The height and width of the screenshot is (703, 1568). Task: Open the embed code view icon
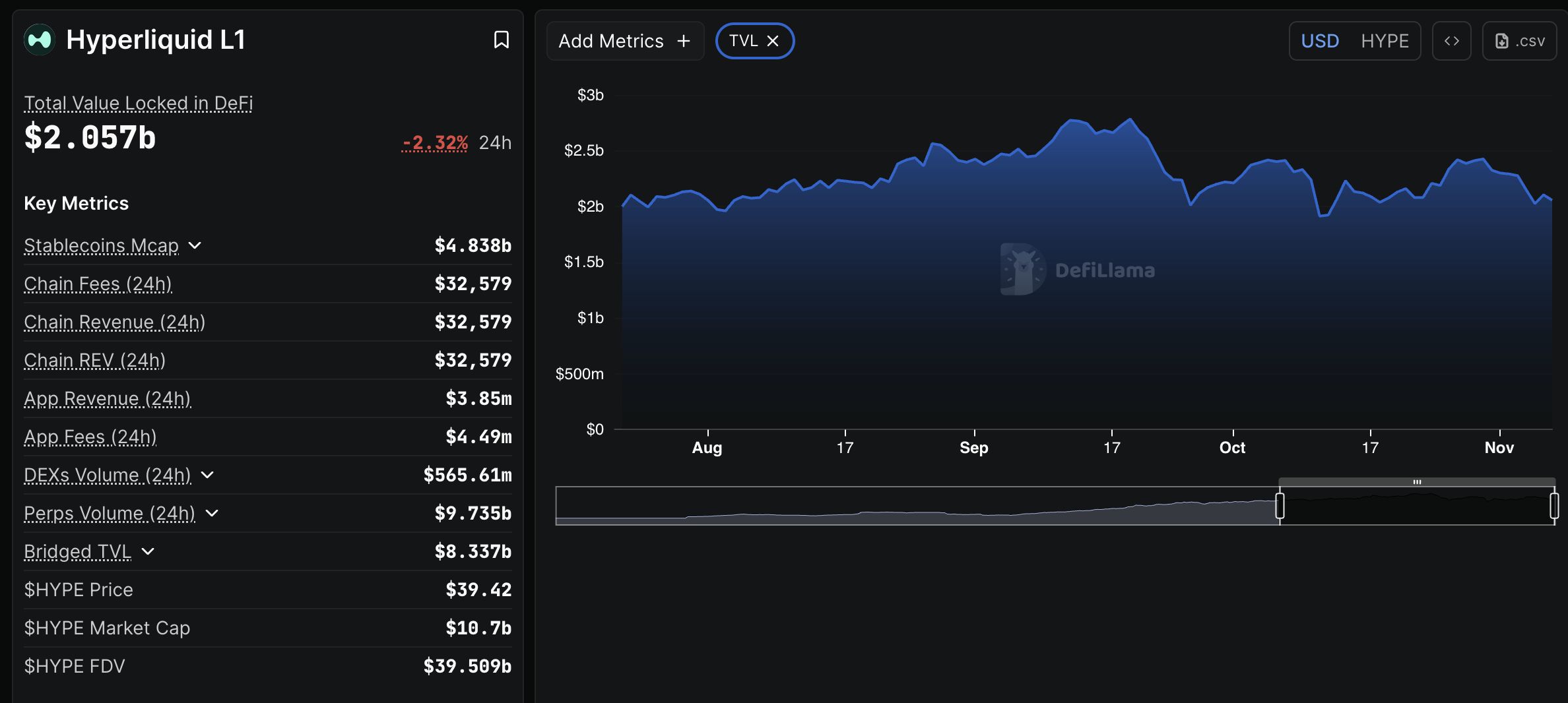pos(1452,40)
